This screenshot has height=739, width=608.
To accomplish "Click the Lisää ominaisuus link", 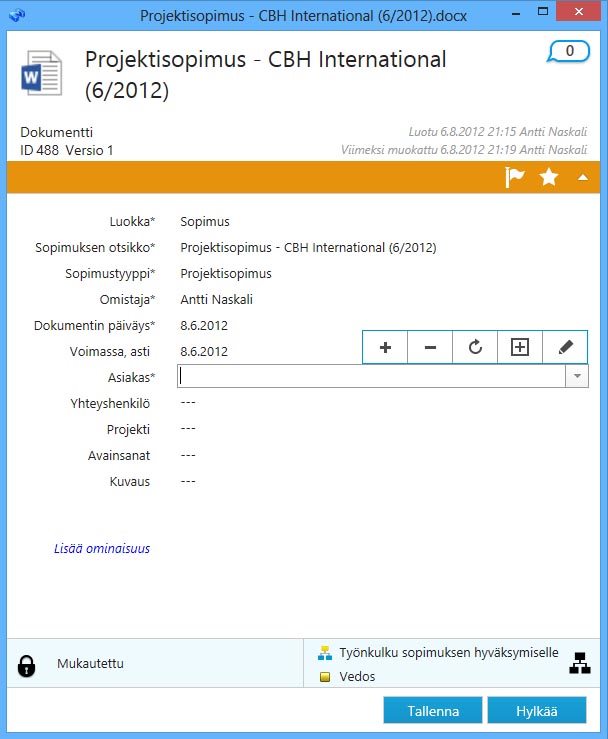I will [x=102, y=549].
